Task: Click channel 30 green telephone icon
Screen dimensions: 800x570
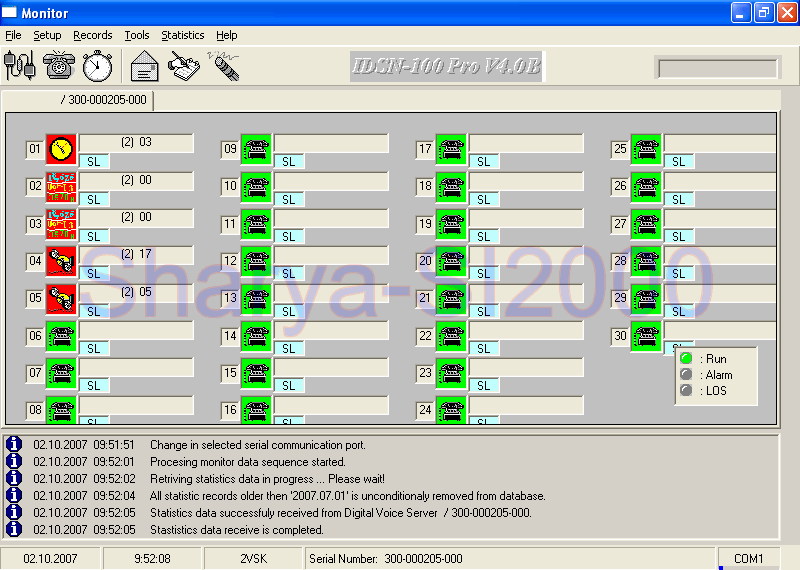Action: pos(646,337)
